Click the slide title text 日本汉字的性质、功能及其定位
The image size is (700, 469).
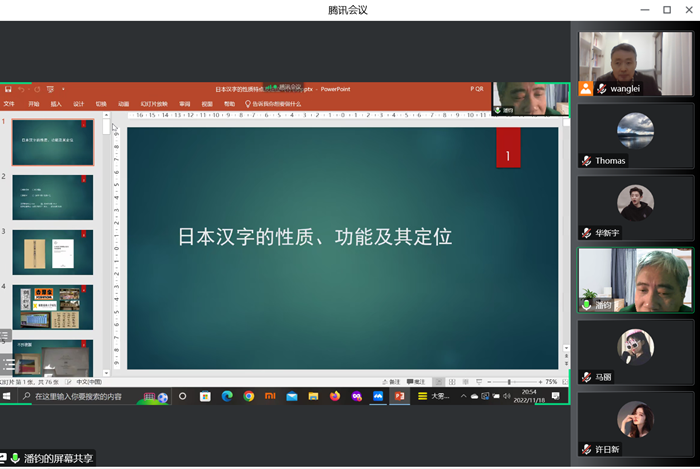[x=315, y=237]
